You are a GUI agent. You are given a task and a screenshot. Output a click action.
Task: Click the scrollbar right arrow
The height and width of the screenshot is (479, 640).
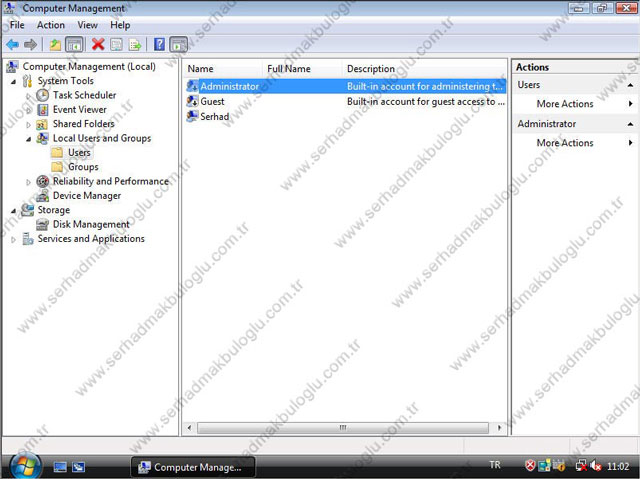(499, 428)
